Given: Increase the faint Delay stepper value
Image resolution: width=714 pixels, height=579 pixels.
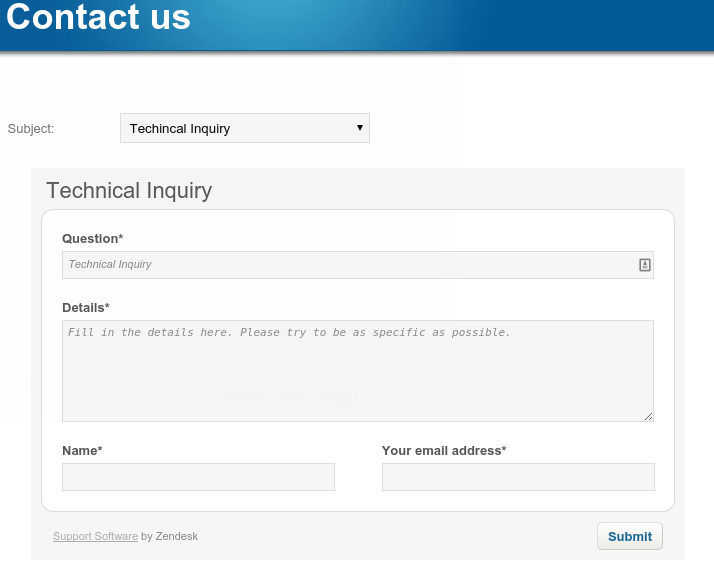Looking at the screenshot, I should click(406, 393).
